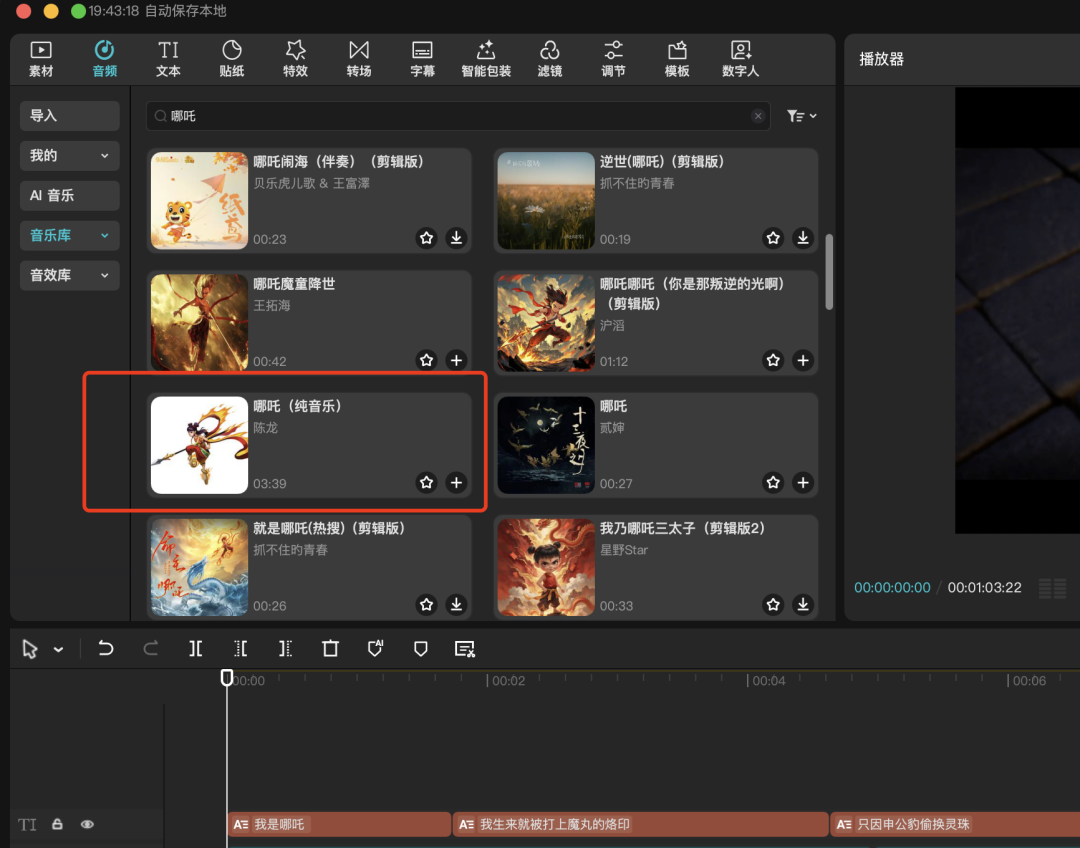Switch to the 文本 (text) tab

point(167,58)
